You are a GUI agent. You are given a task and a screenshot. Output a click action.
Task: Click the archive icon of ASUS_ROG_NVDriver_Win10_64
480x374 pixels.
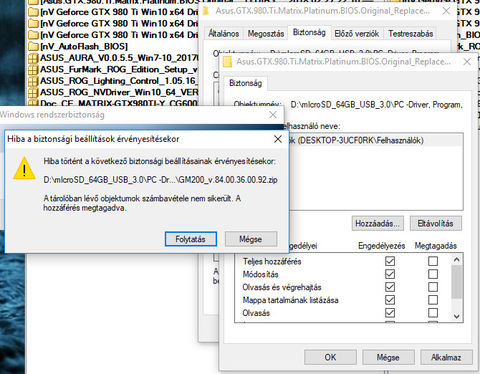click(x=33, y=92)
